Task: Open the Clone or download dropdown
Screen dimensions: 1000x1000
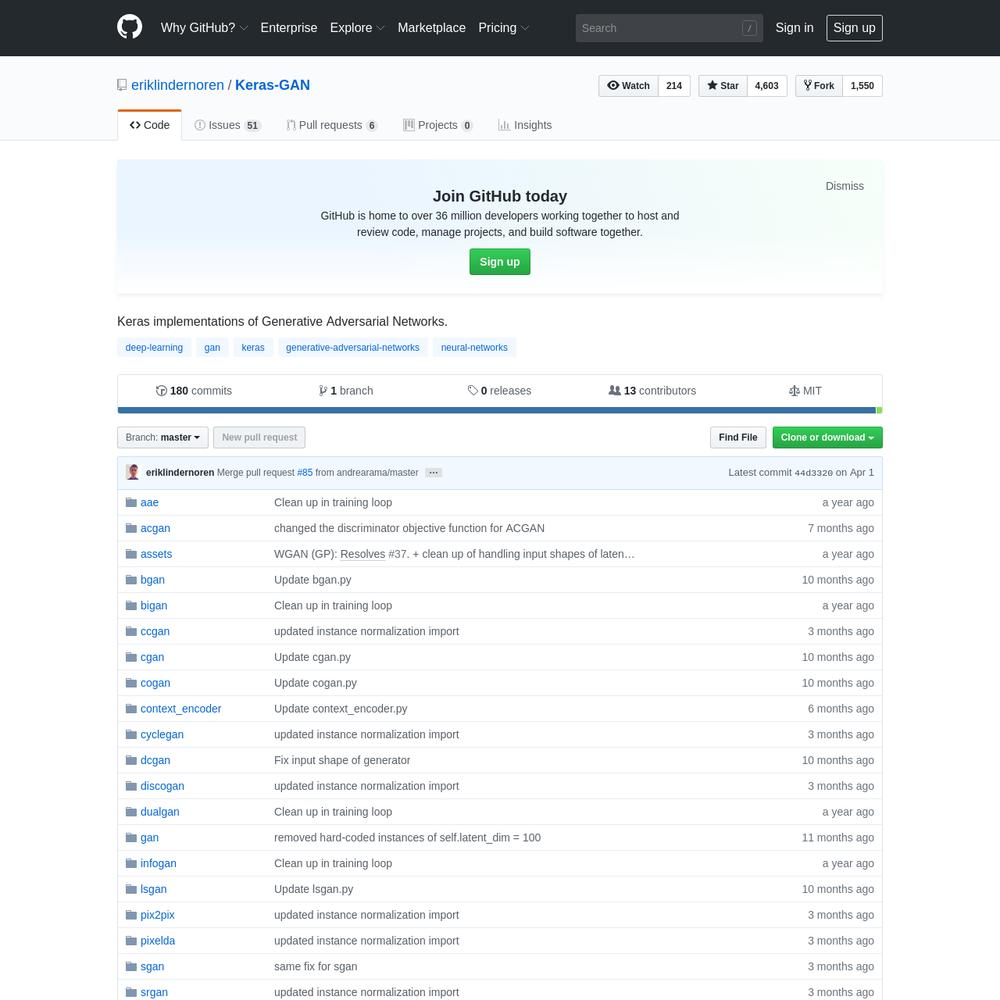Action: [827, 438]
